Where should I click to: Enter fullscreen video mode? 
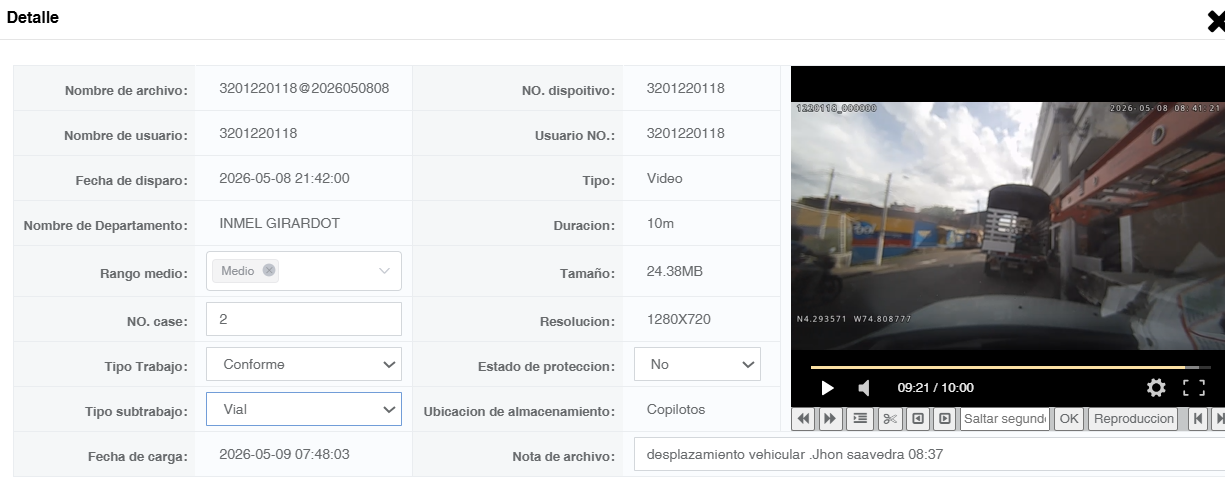[1194, 388]
